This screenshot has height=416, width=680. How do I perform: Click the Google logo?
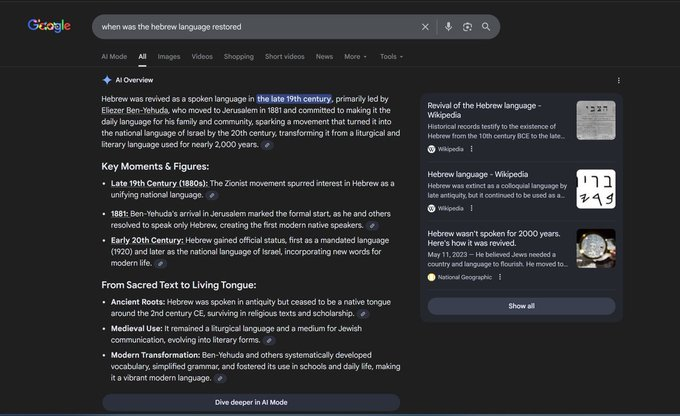[49, 26]
